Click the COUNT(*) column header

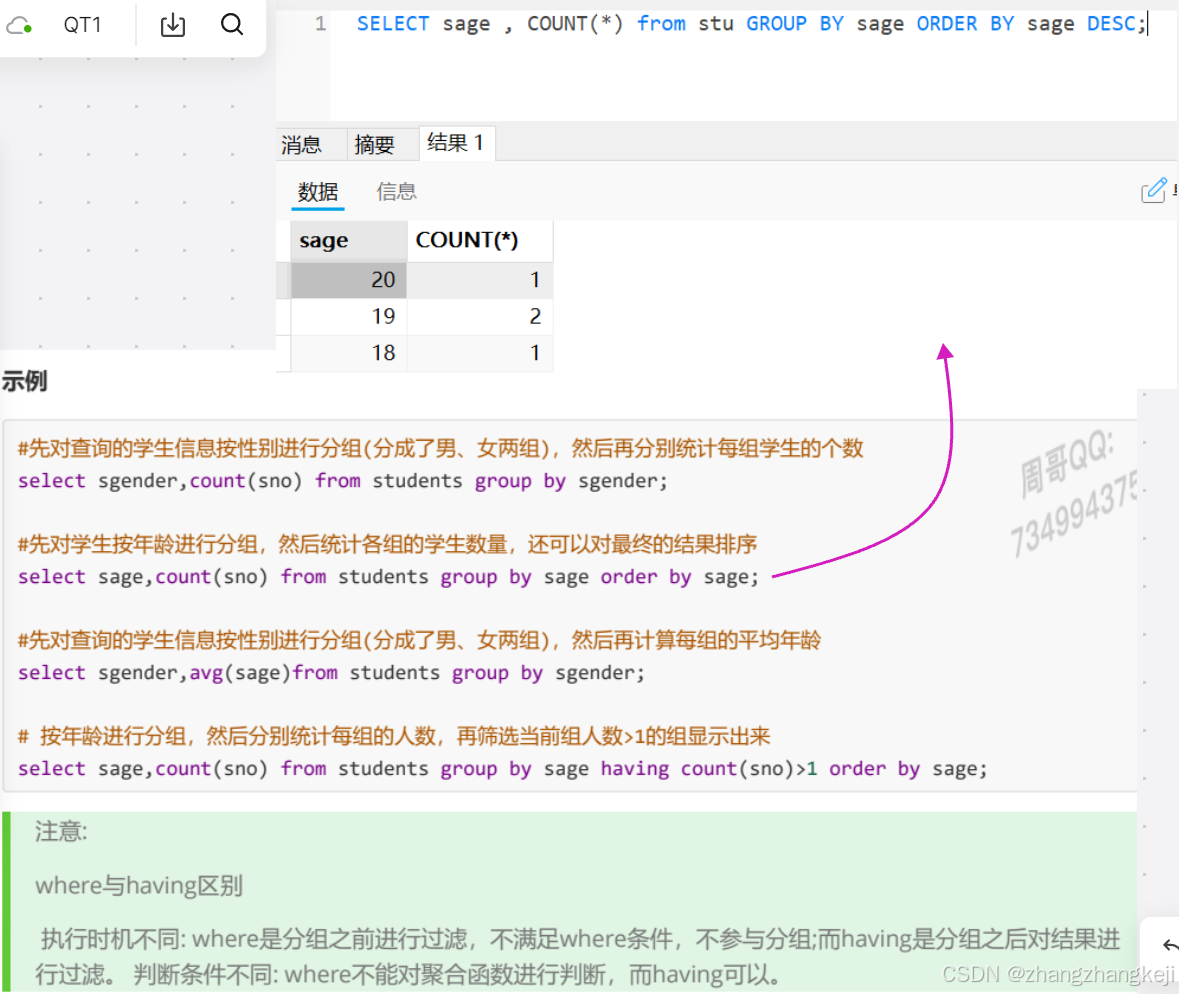point(480,241)
